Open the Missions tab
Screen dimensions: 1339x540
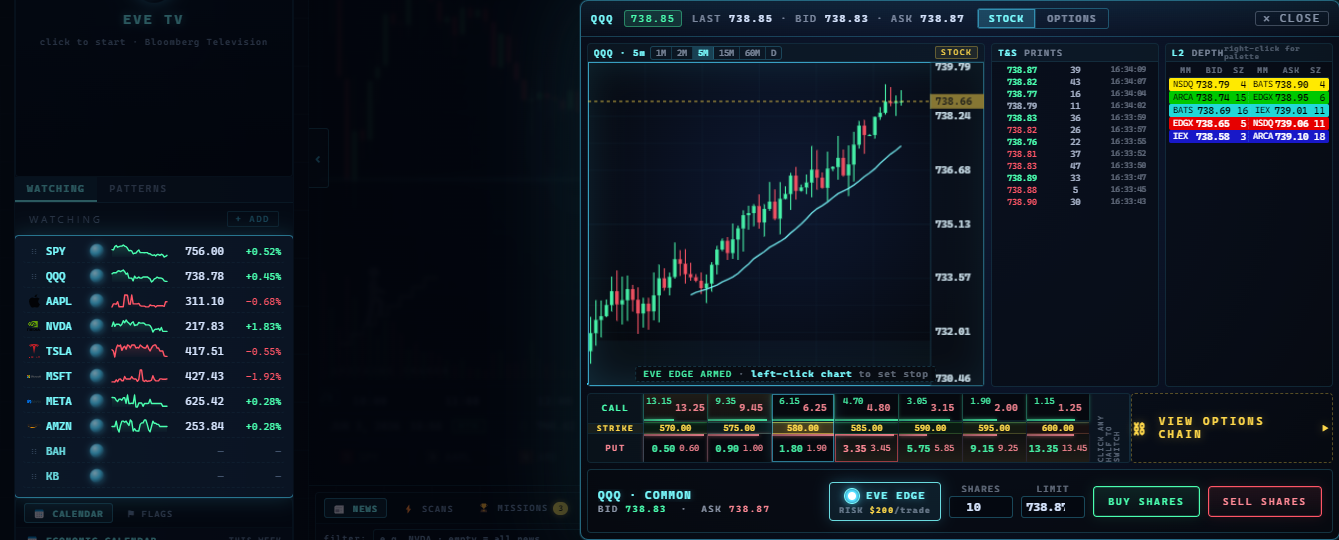pyautogui.click(x=522, y=509)
